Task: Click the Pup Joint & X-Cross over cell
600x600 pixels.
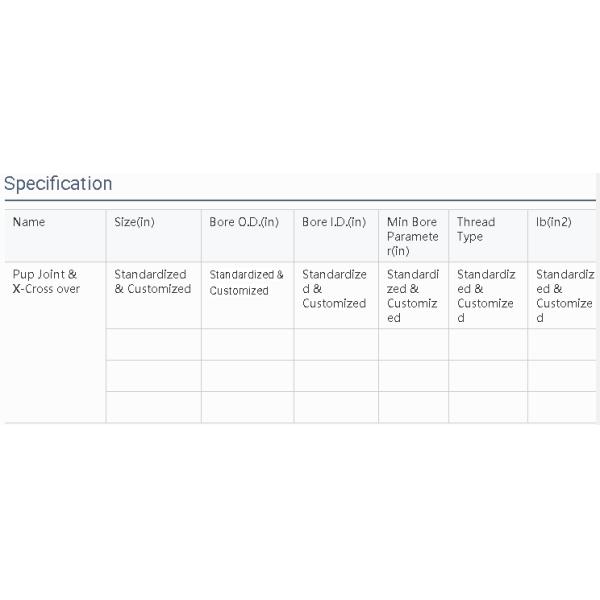Action: tap(46, 281)
